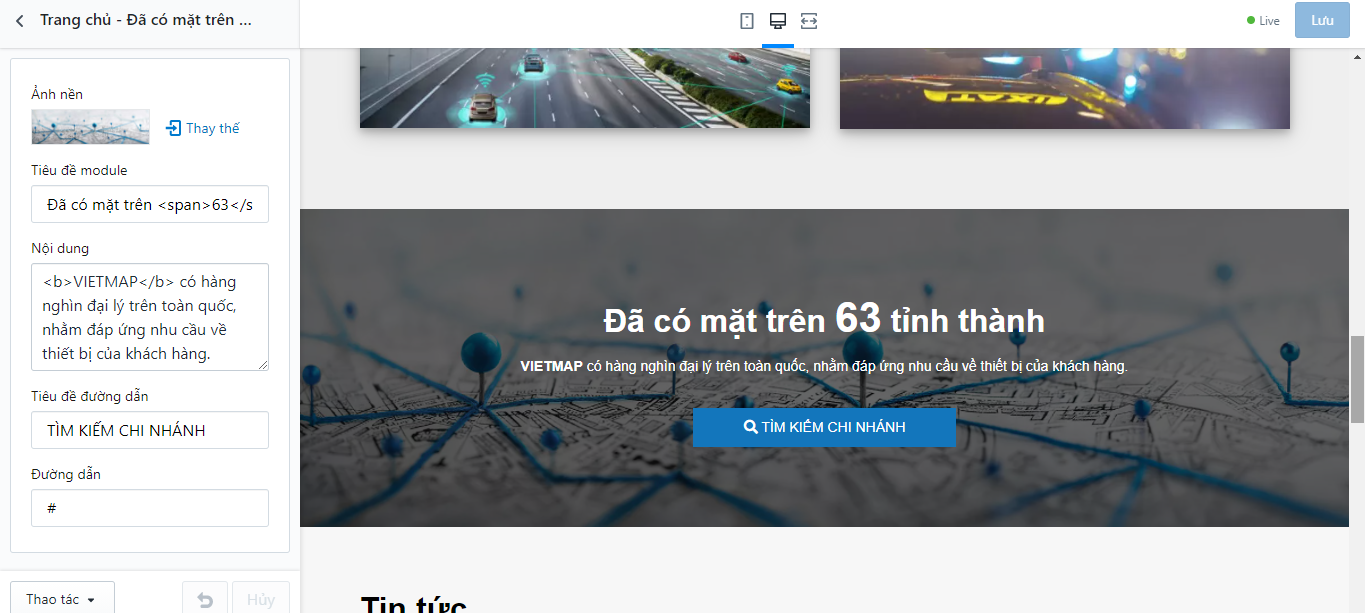Switch to full-width preview icon

809,21
